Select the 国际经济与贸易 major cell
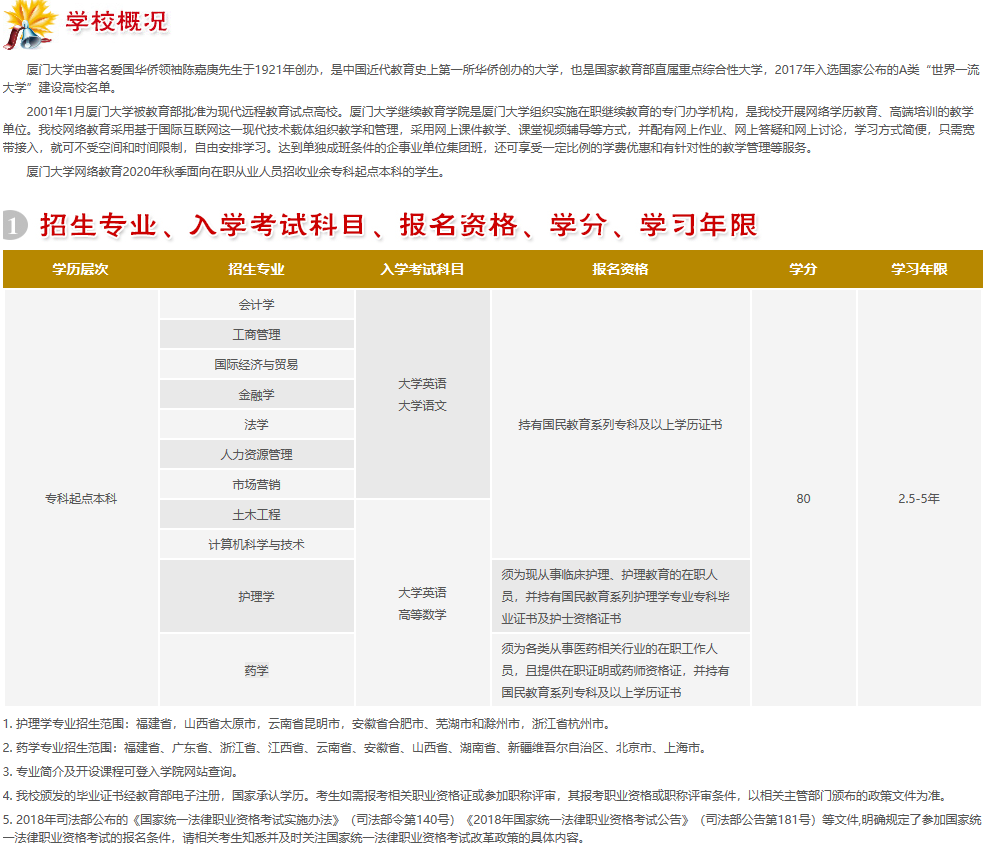Screen dimensions: 985x851 (257, 364)
